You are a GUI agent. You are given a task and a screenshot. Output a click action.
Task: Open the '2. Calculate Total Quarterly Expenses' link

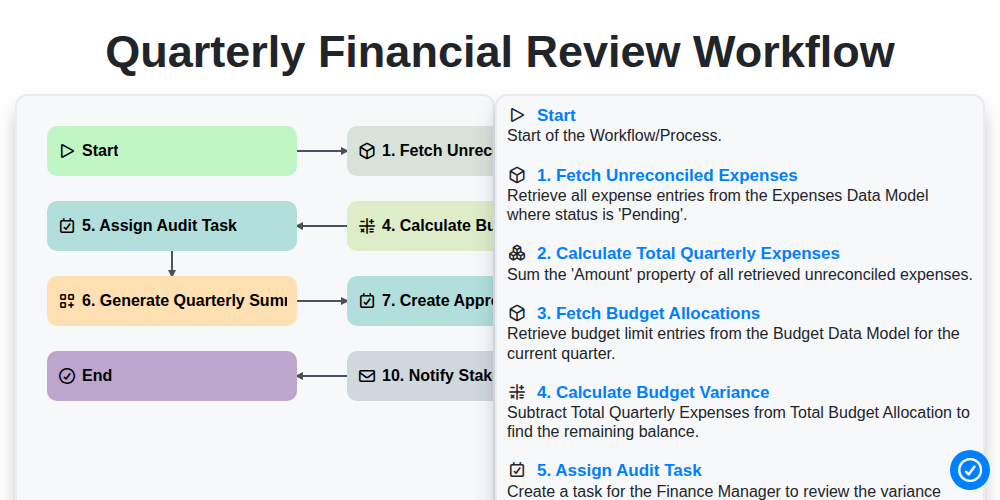(688, 253)
